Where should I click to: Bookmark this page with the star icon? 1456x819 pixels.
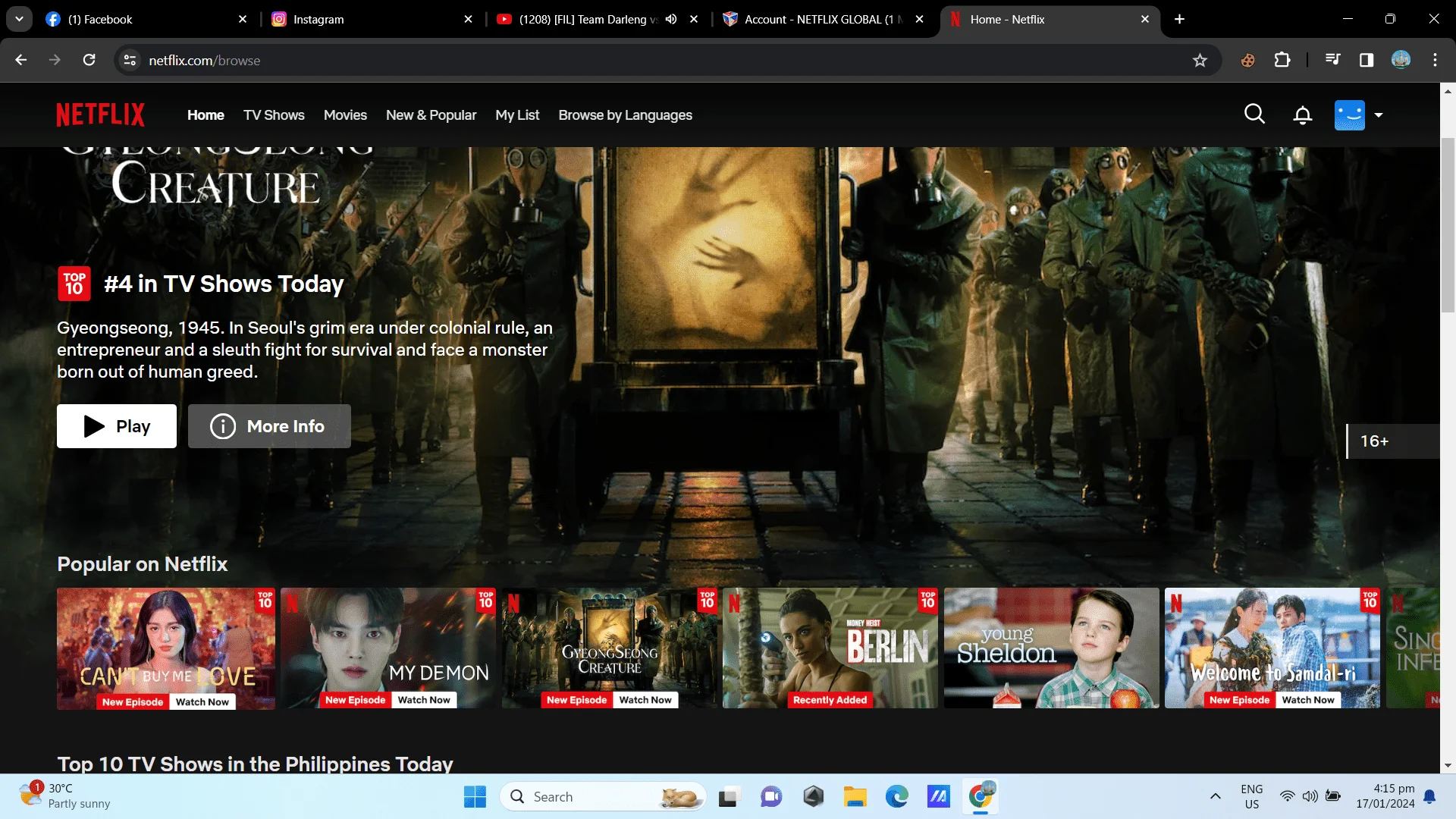click(1200, 60)
